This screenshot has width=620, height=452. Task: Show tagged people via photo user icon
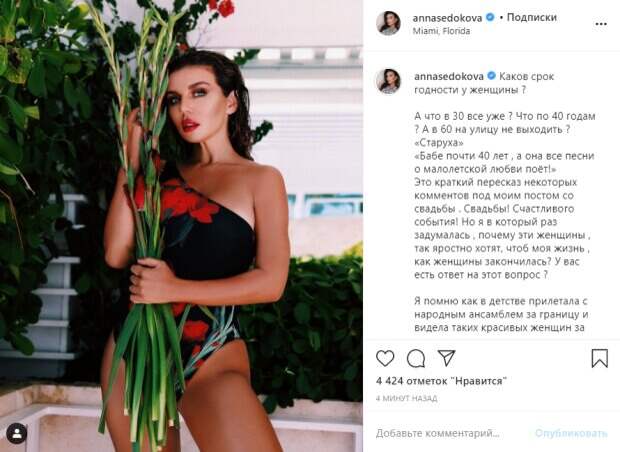tap(17, 433)
